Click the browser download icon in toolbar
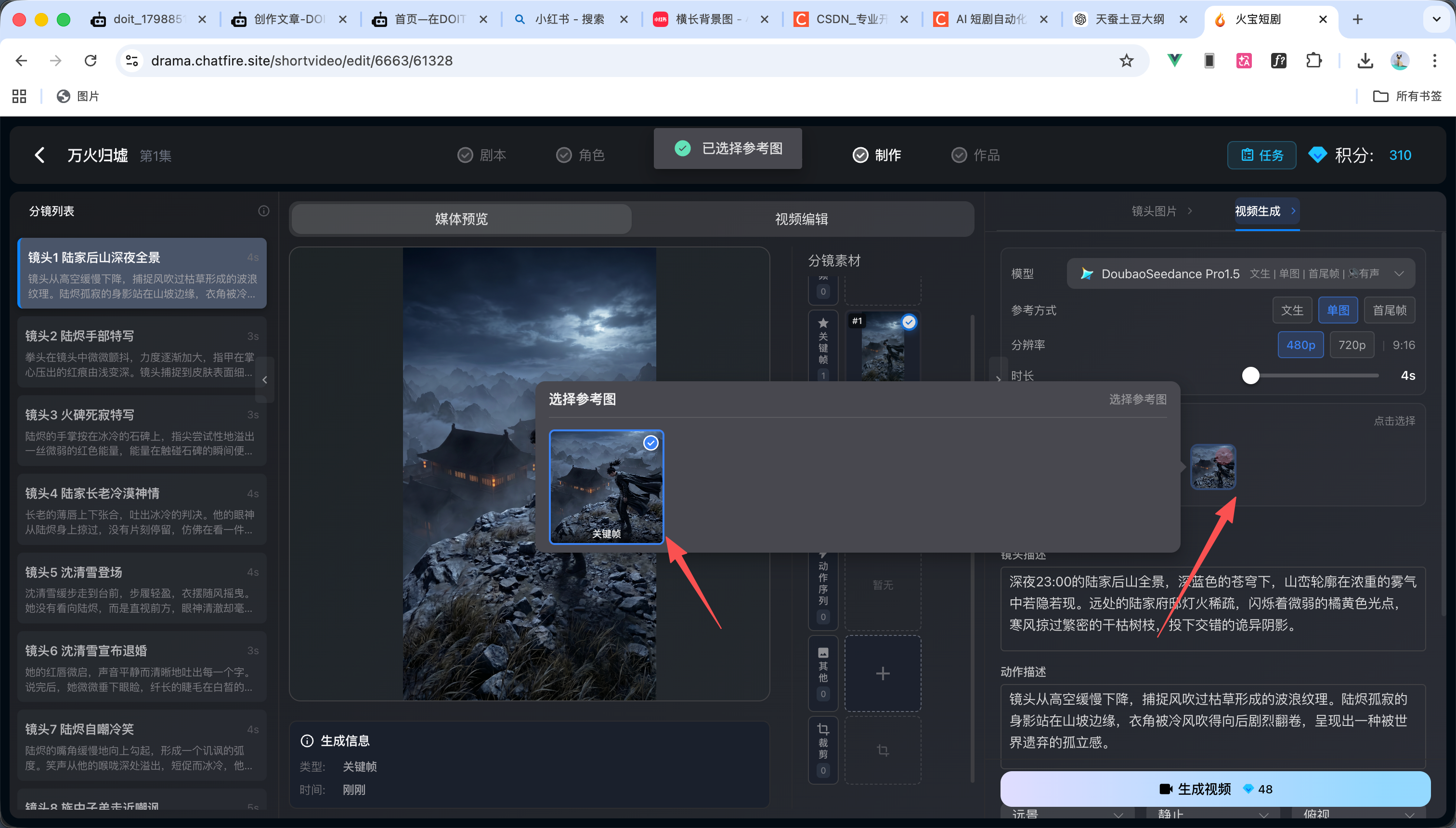This screenshot has height=828, width=1456. pyautogui.click(x=1365, y=60)
